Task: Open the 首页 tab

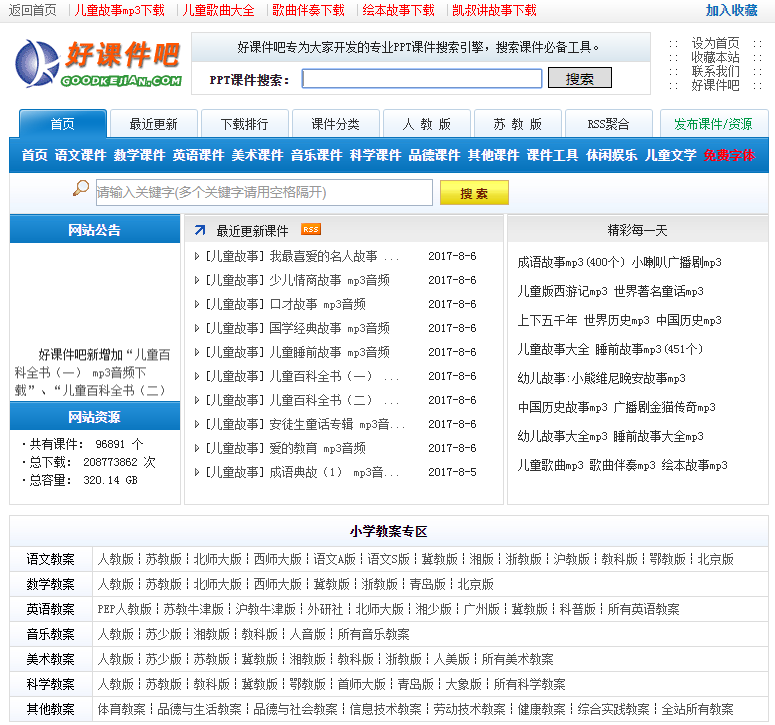Action: [63, 124]
